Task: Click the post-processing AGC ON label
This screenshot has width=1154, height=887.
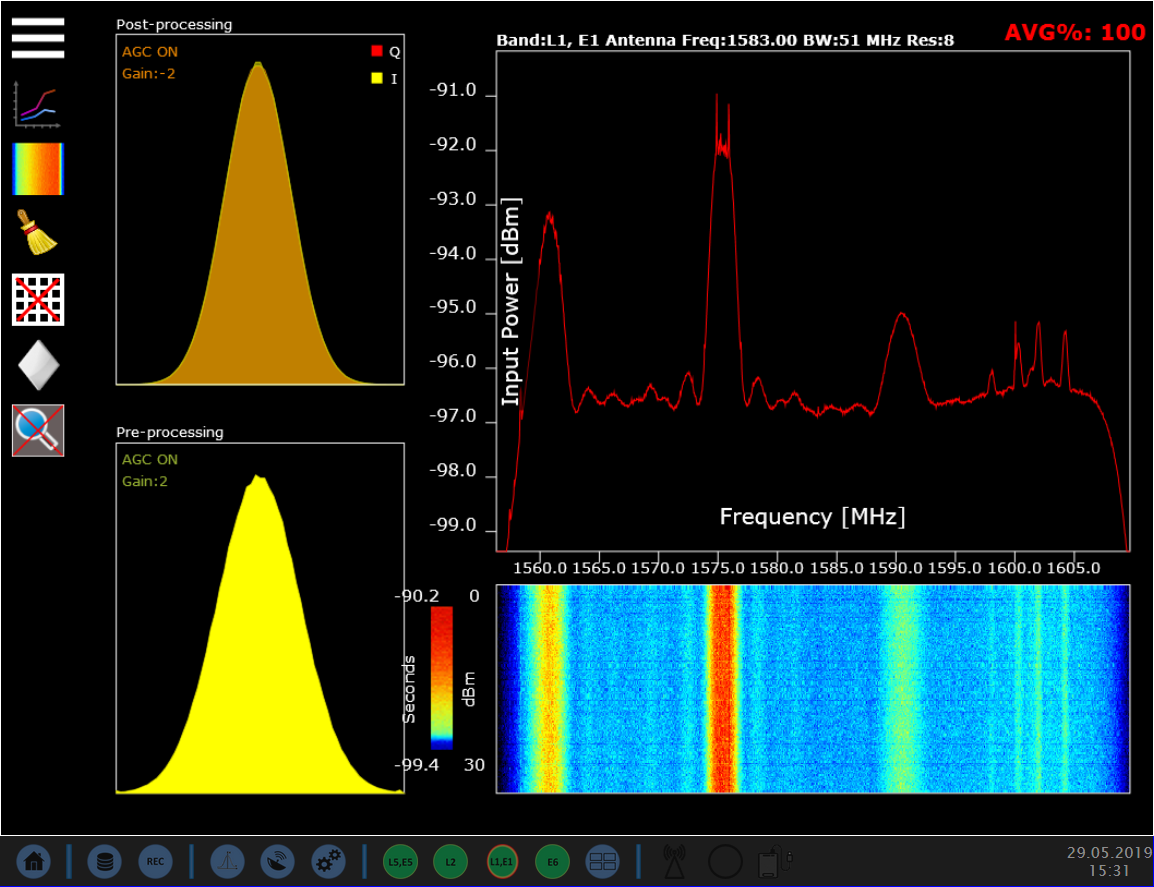Action: tap(149, 52)
